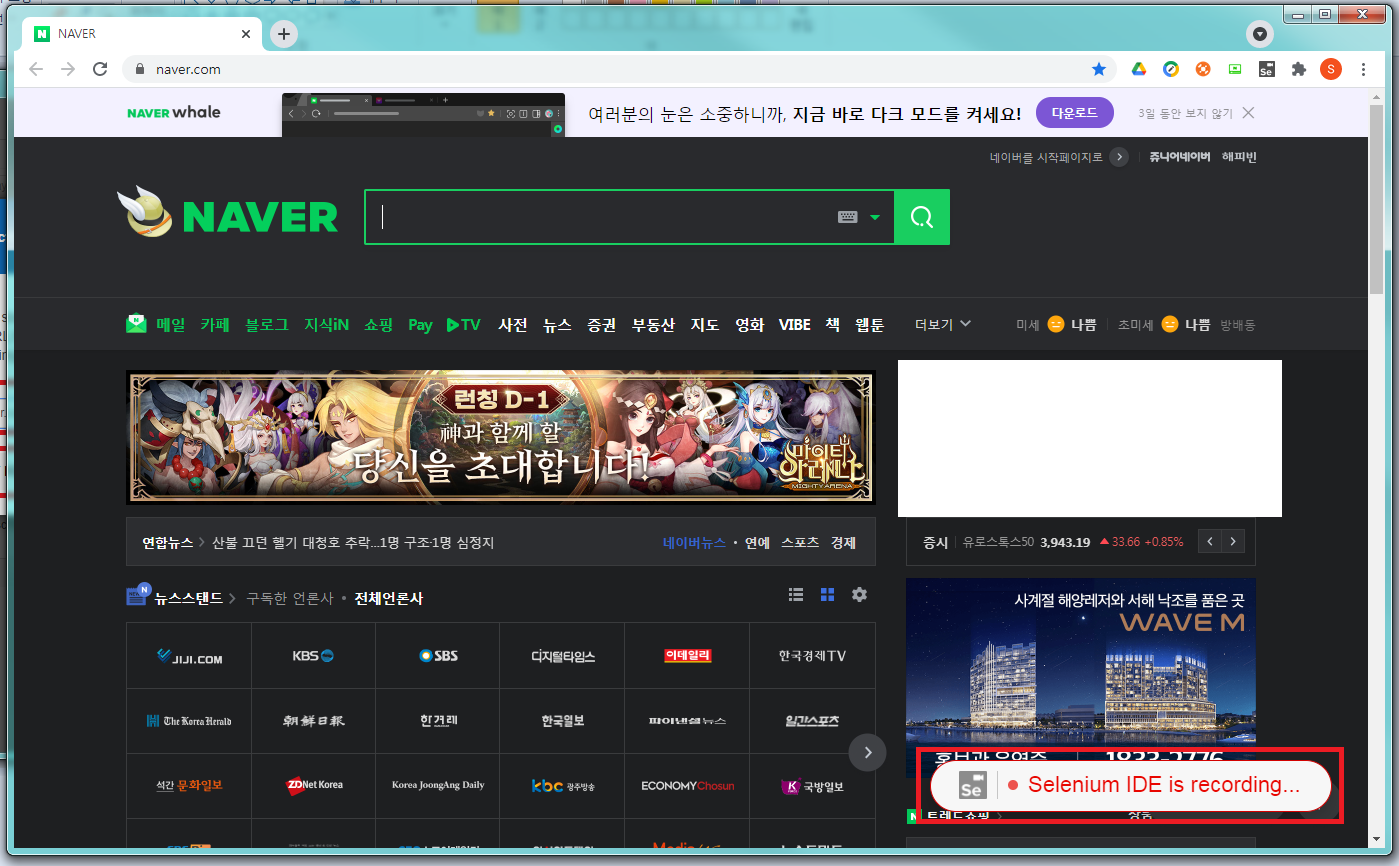Open the 카페 menu item
The height and width of the screenshot is (866, 1399).
[215, 324]
